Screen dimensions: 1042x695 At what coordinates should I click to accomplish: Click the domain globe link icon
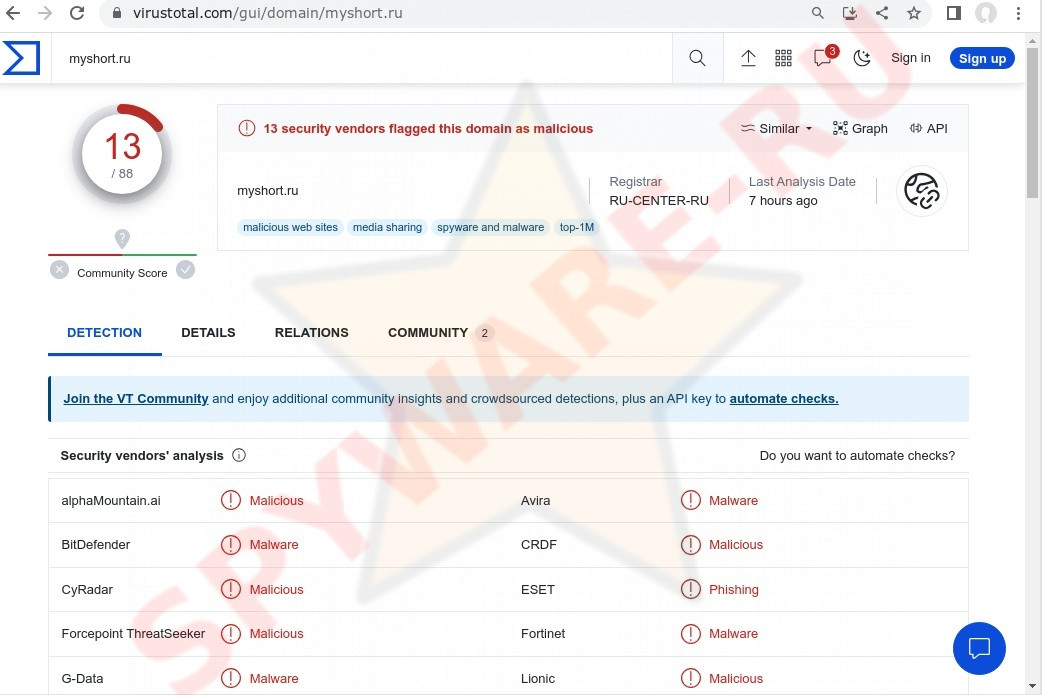[x=922, y=191]
